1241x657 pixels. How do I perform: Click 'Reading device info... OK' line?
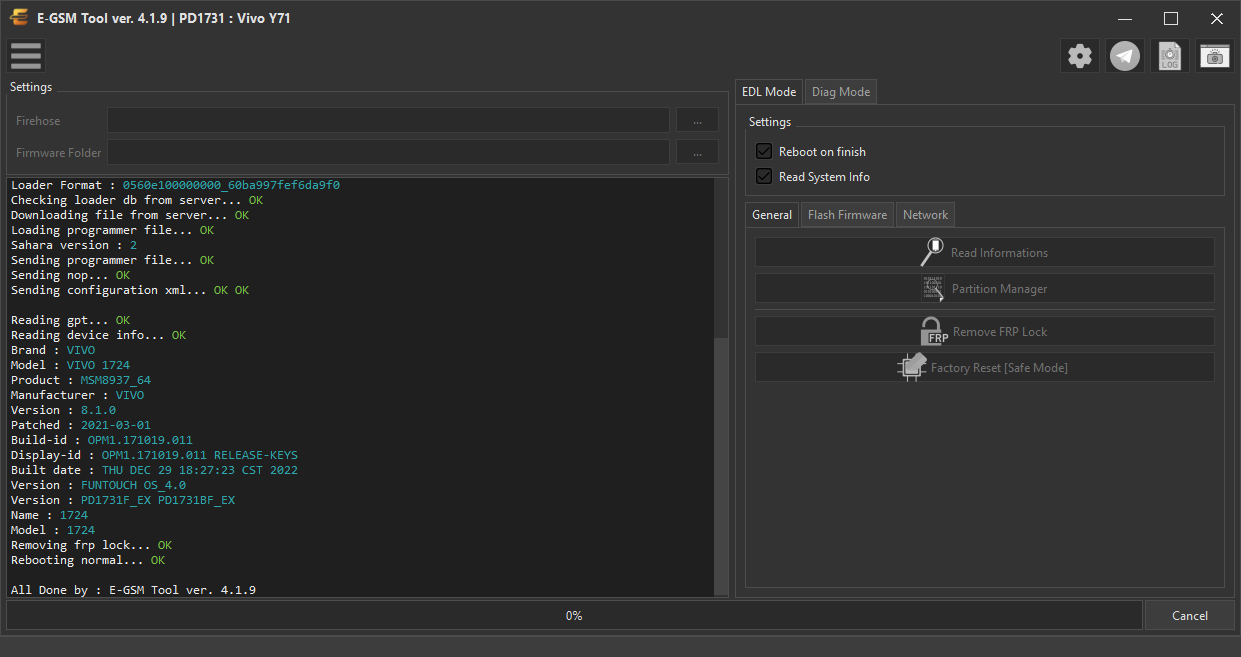tap(98, 335)
